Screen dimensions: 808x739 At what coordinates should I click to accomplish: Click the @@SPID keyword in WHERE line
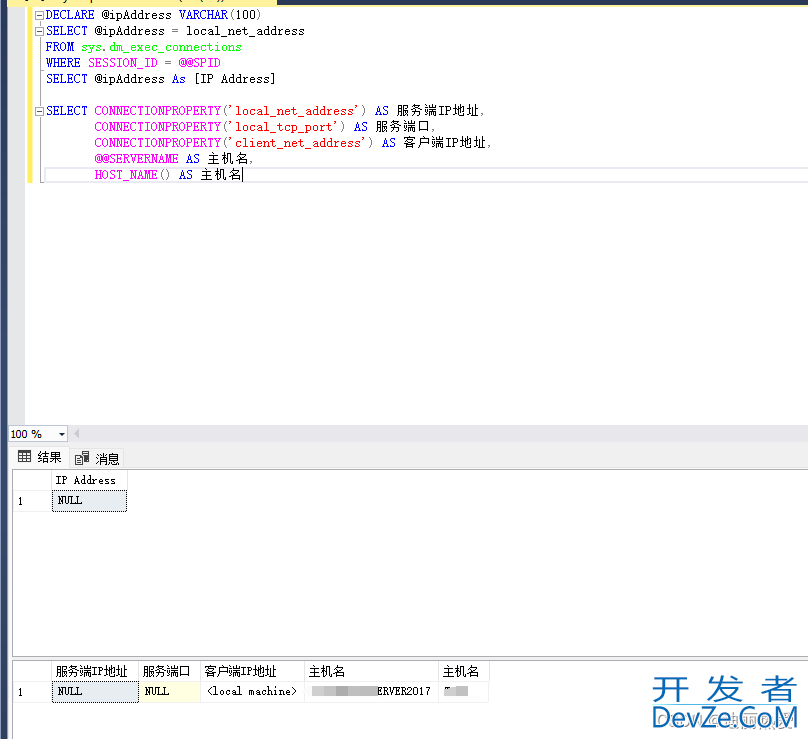coord(199,63)
